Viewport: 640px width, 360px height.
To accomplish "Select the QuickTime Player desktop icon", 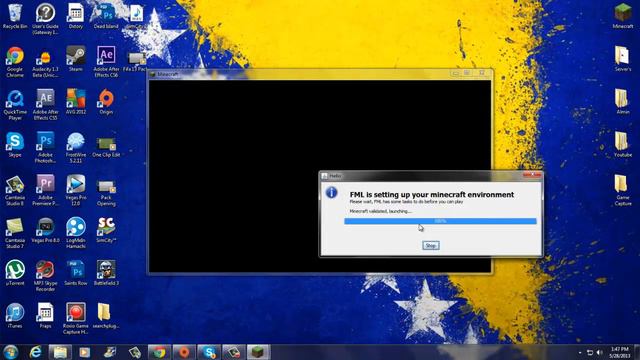I will (x=15, y=104).
